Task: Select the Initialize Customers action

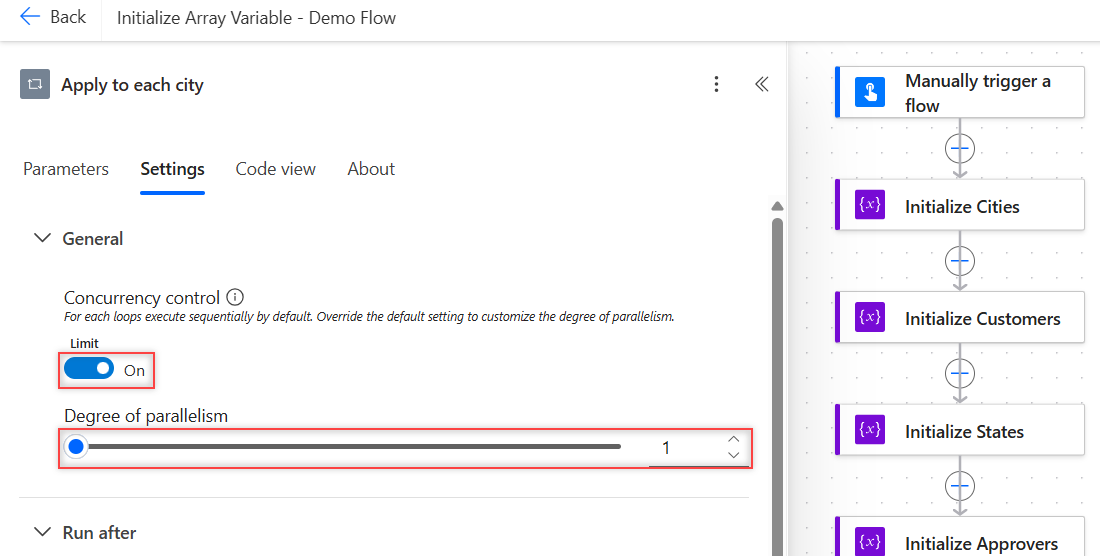Action: 960,317
